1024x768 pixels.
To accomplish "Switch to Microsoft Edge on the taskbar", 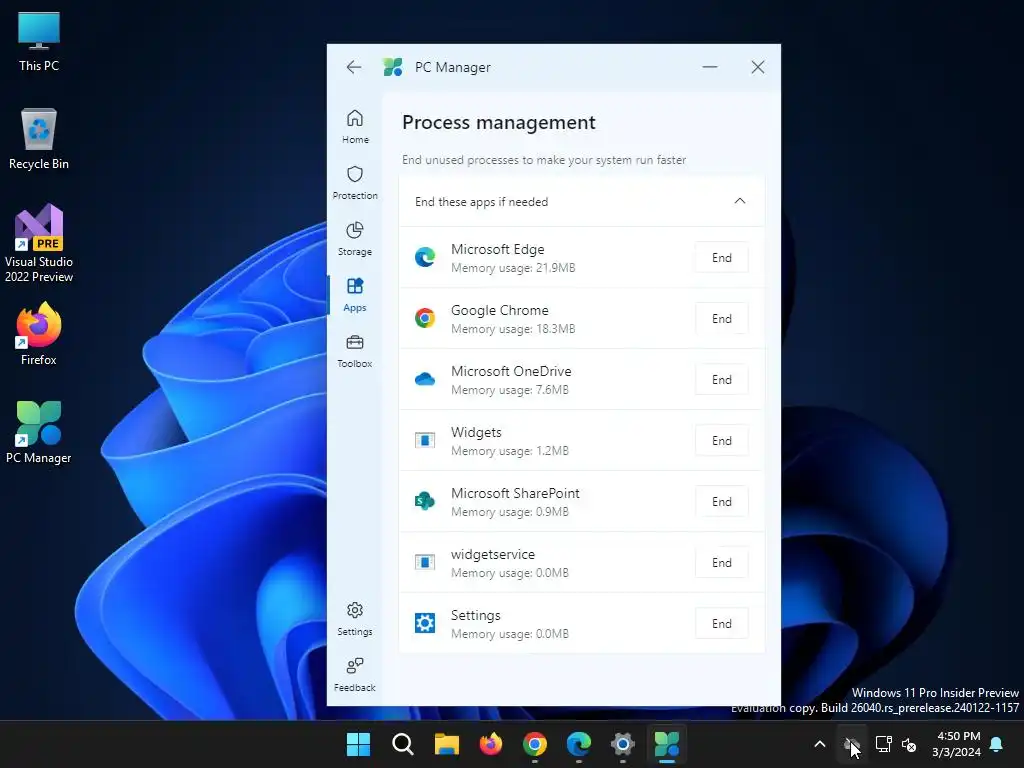I will point(579,744).
